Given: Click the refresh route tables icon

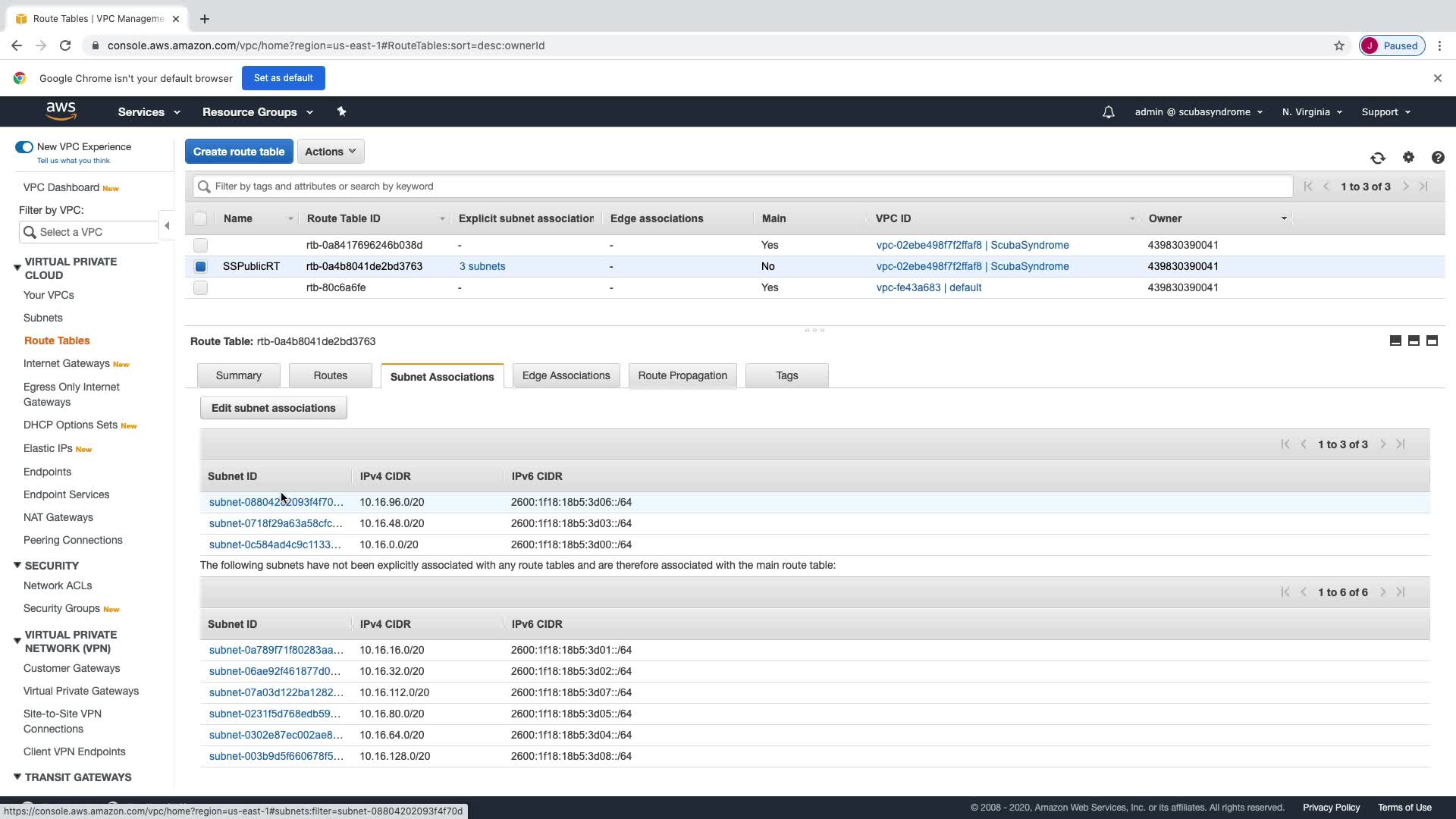Looking at the screenshot, I should [x=1378, y=158].
